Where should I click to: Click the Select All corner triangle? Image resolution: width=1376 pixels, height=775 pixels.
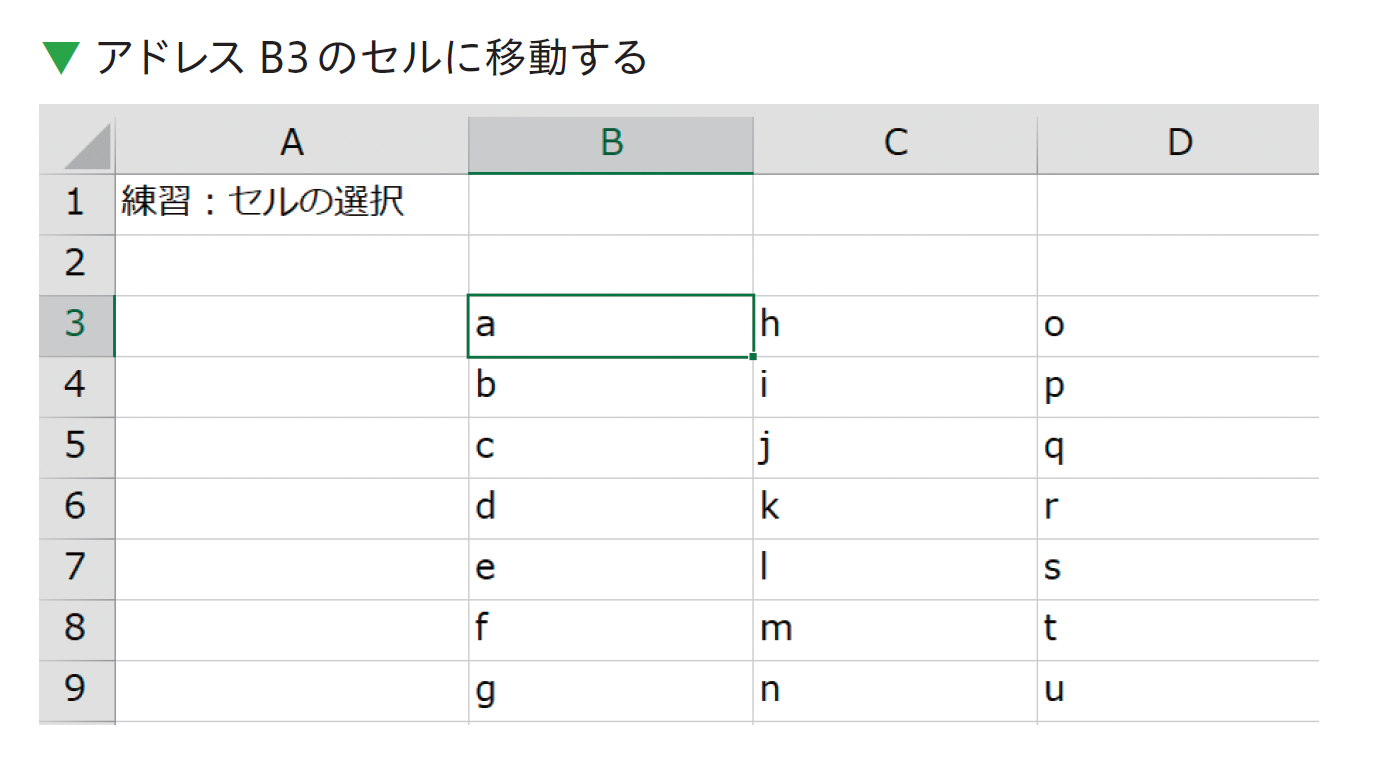point(87,147)
